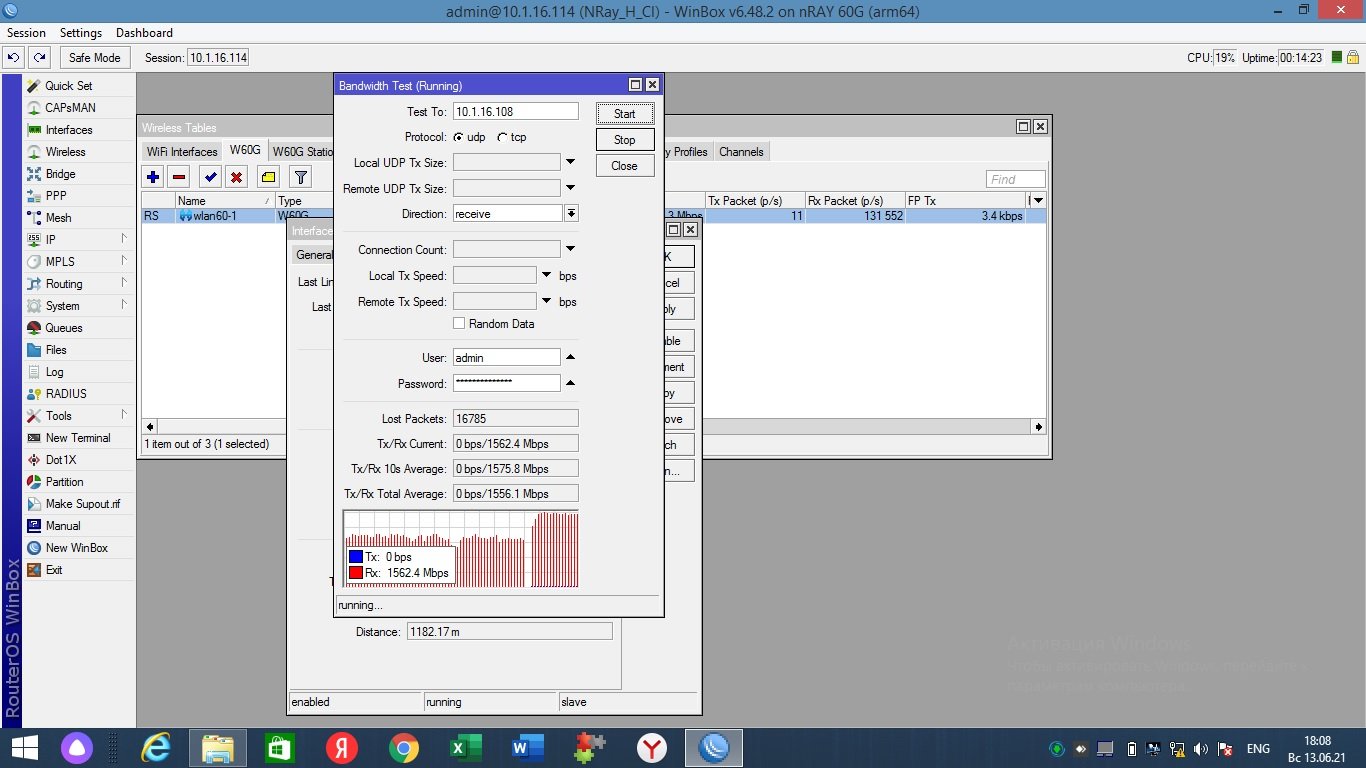Screen dimensions: 1366x768
Task: Click the Test To address field
Action: pyautogui.click(x=515, y=112)
